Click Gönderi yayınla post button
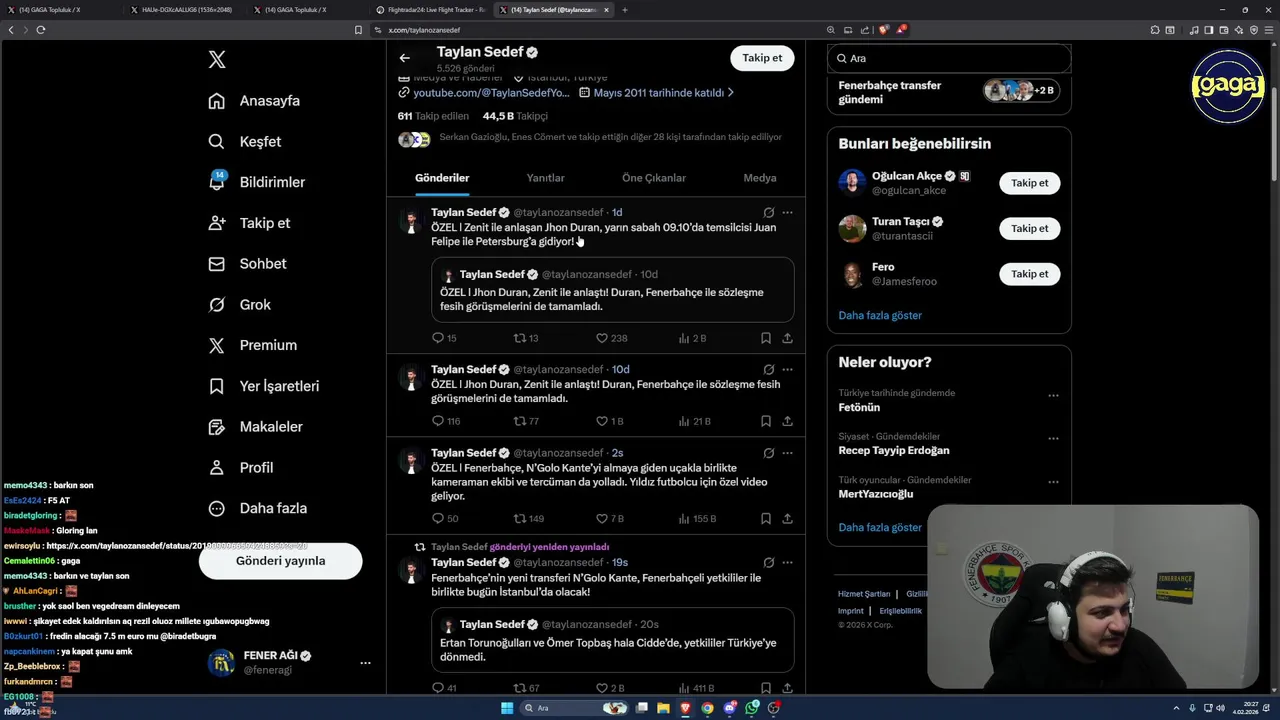 (x=281, y=561)
